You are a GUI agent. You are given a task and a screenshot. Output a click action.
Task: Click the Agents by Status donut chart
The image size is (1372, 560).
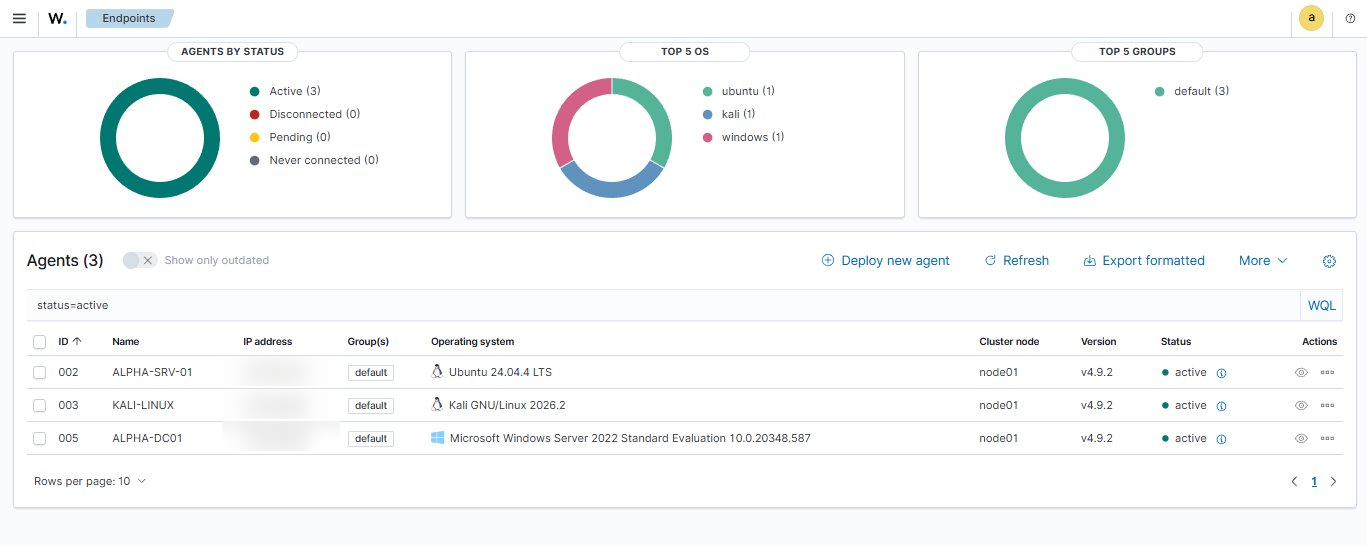[x=160, y=137]
